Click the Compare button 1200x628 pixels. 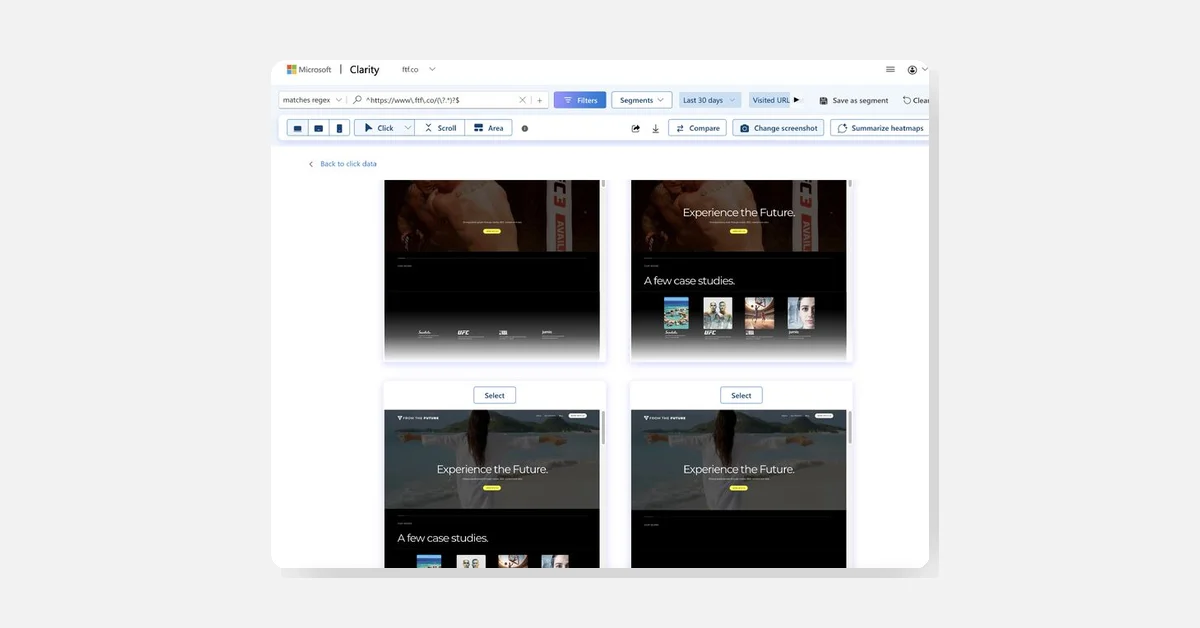click(x=697, y=128)
